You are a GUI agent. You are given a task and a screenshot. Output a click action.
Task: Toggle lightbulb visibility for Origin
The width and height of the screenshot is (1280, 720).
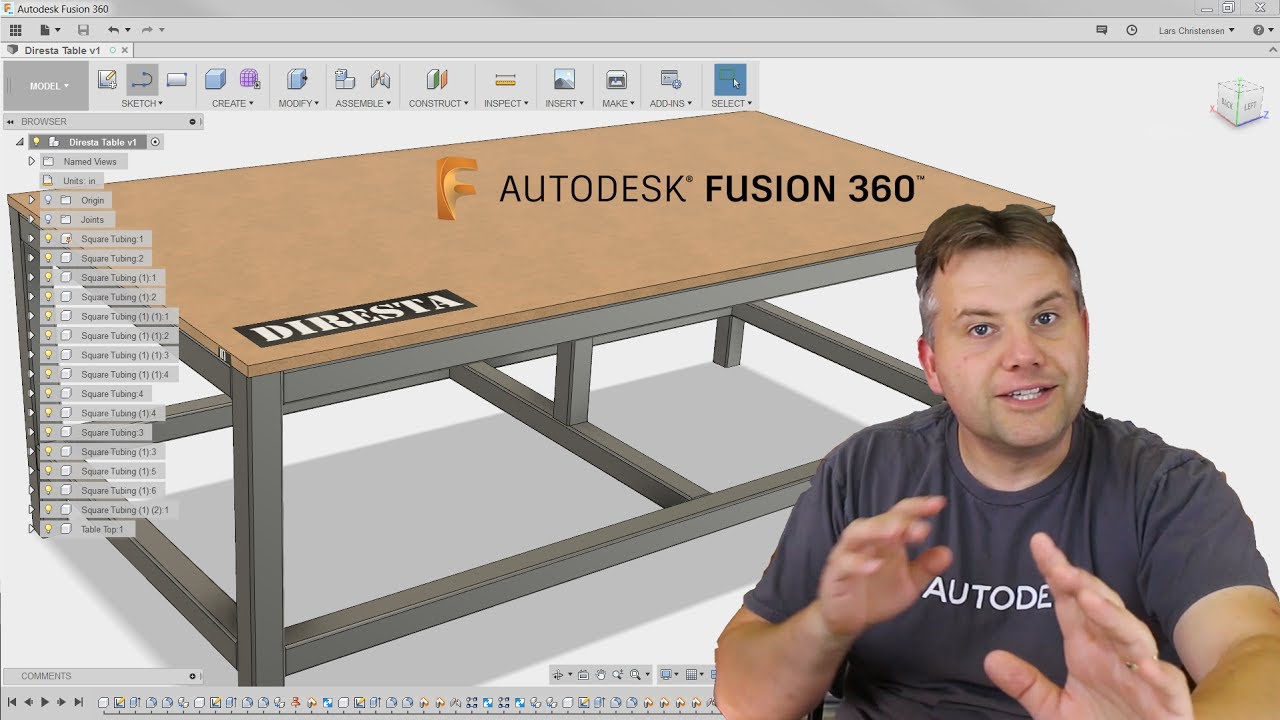(x=48, y=200)
